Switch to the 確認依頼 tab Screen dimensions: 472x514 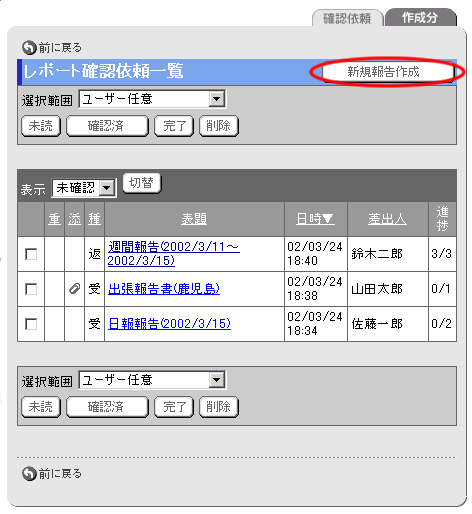click(347, 18)
